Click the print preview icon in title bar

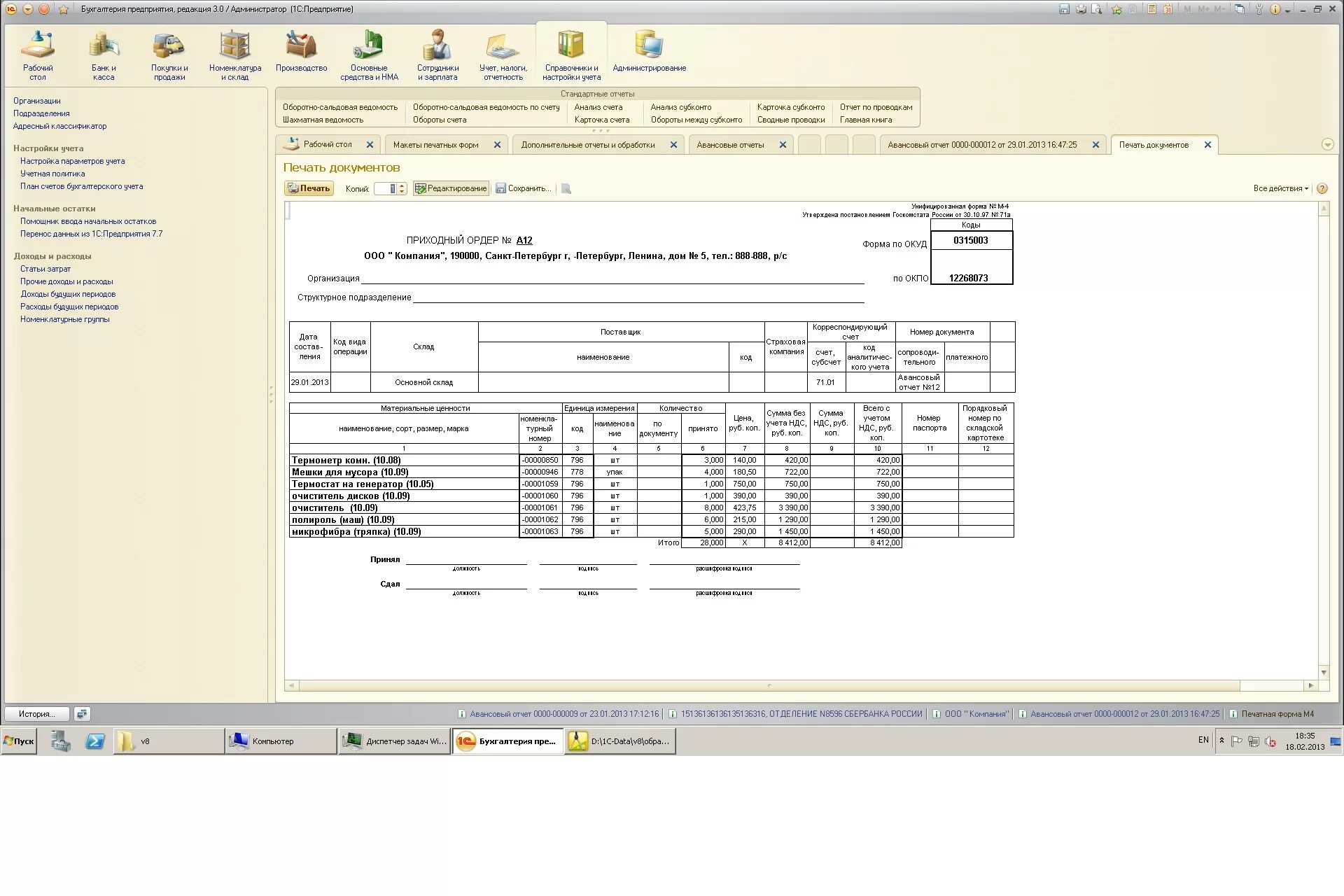click(x=1097, y=9)
